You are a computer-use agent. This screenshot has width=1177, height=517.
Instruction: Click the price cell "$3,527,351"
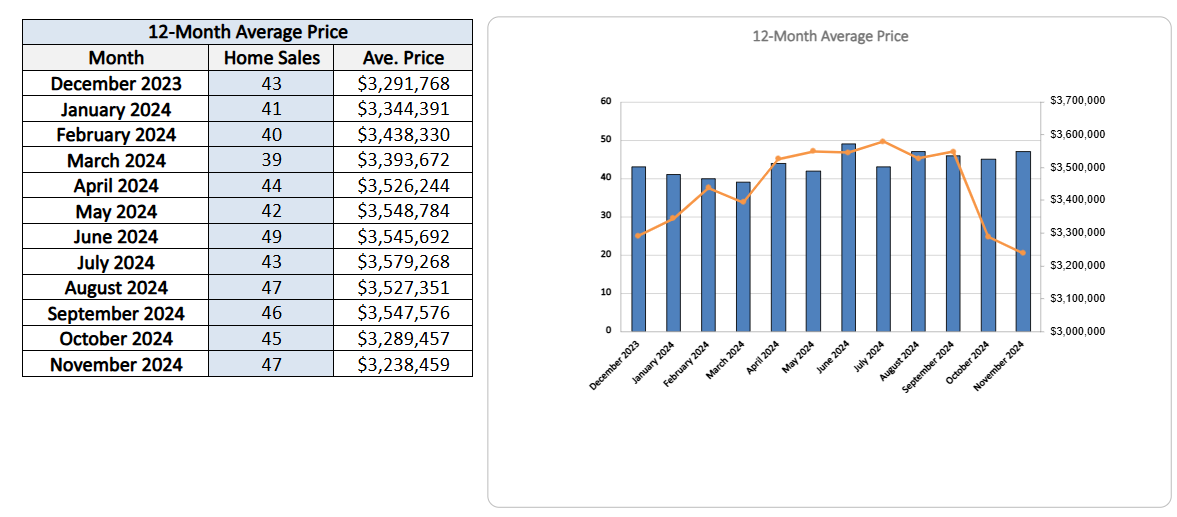click(x=403, y=287)
